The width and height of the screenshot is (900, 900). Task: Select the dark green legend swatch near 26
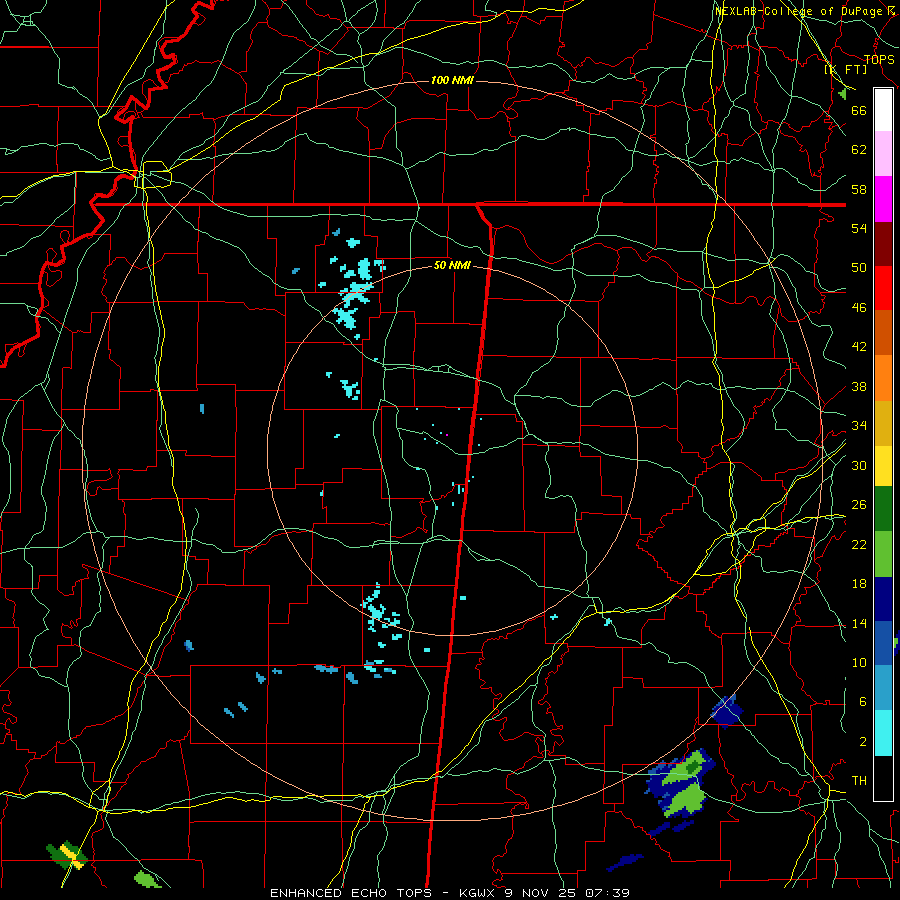pos(883,509)
